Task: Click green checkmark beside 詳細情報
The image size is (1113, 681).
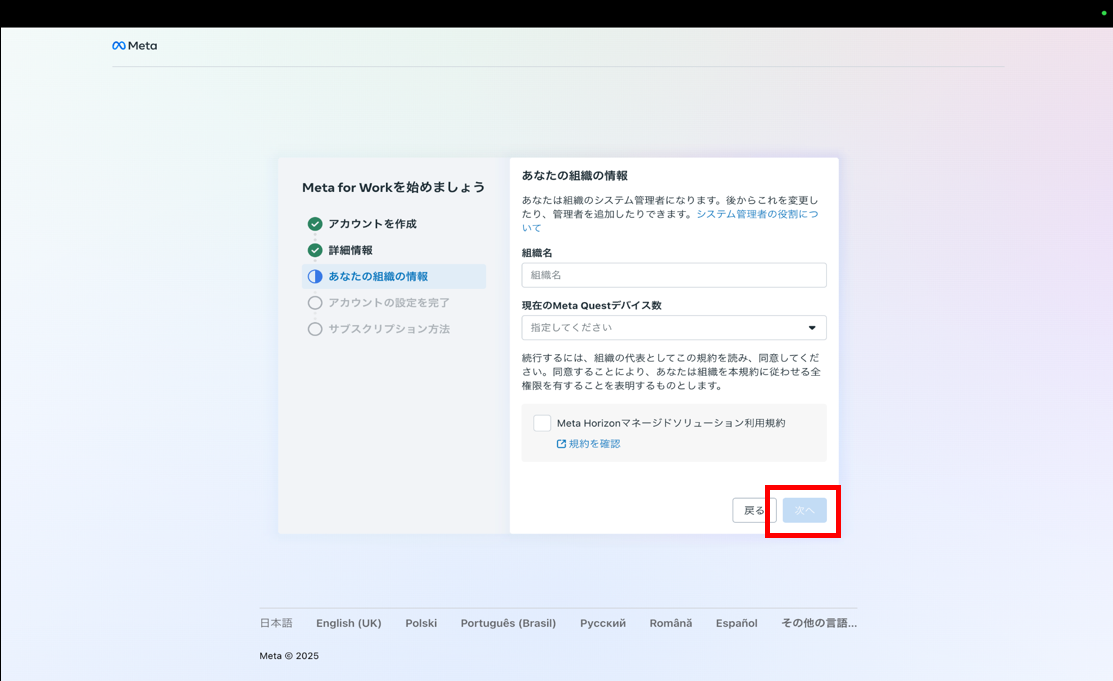Action: pos(315,250)
